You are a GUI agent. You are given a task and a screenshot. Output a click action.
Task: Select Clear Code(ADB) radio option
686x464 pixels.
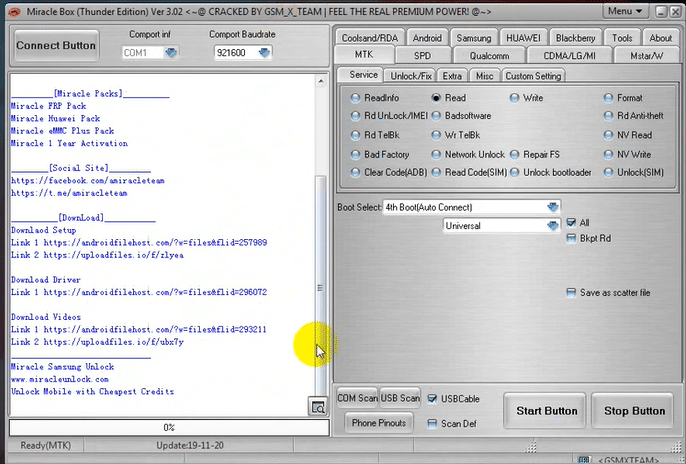tap(355, 172)
